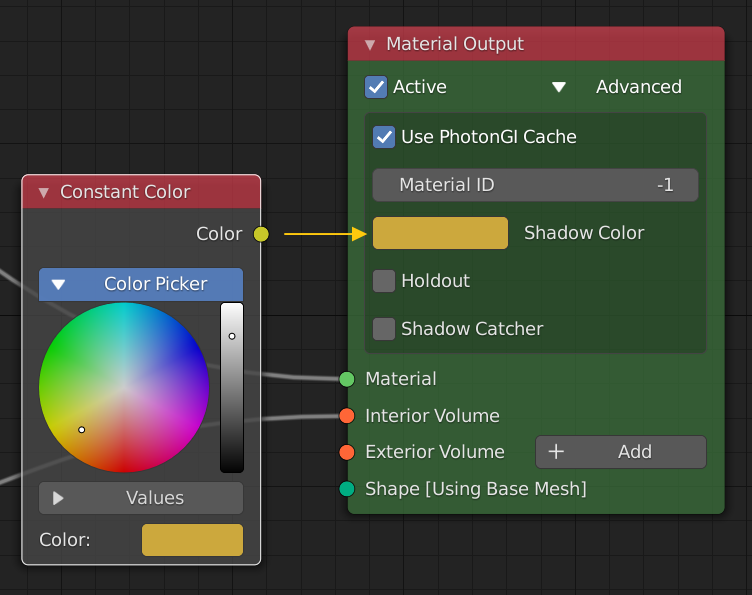Screen dimensions: 752x595
Task: Collapse the Advanced settings section
Action: coord(559,87)
